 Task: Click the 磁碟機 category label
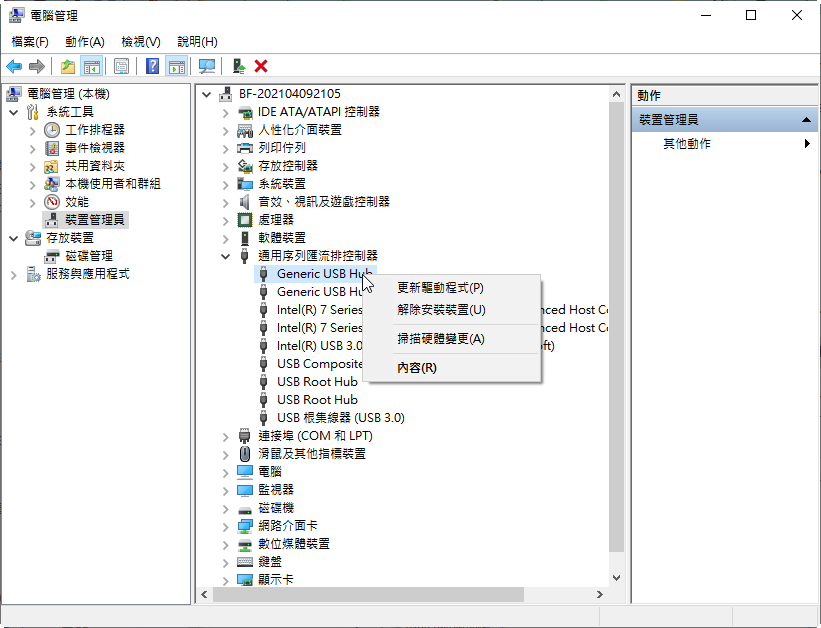pos(276,508)
